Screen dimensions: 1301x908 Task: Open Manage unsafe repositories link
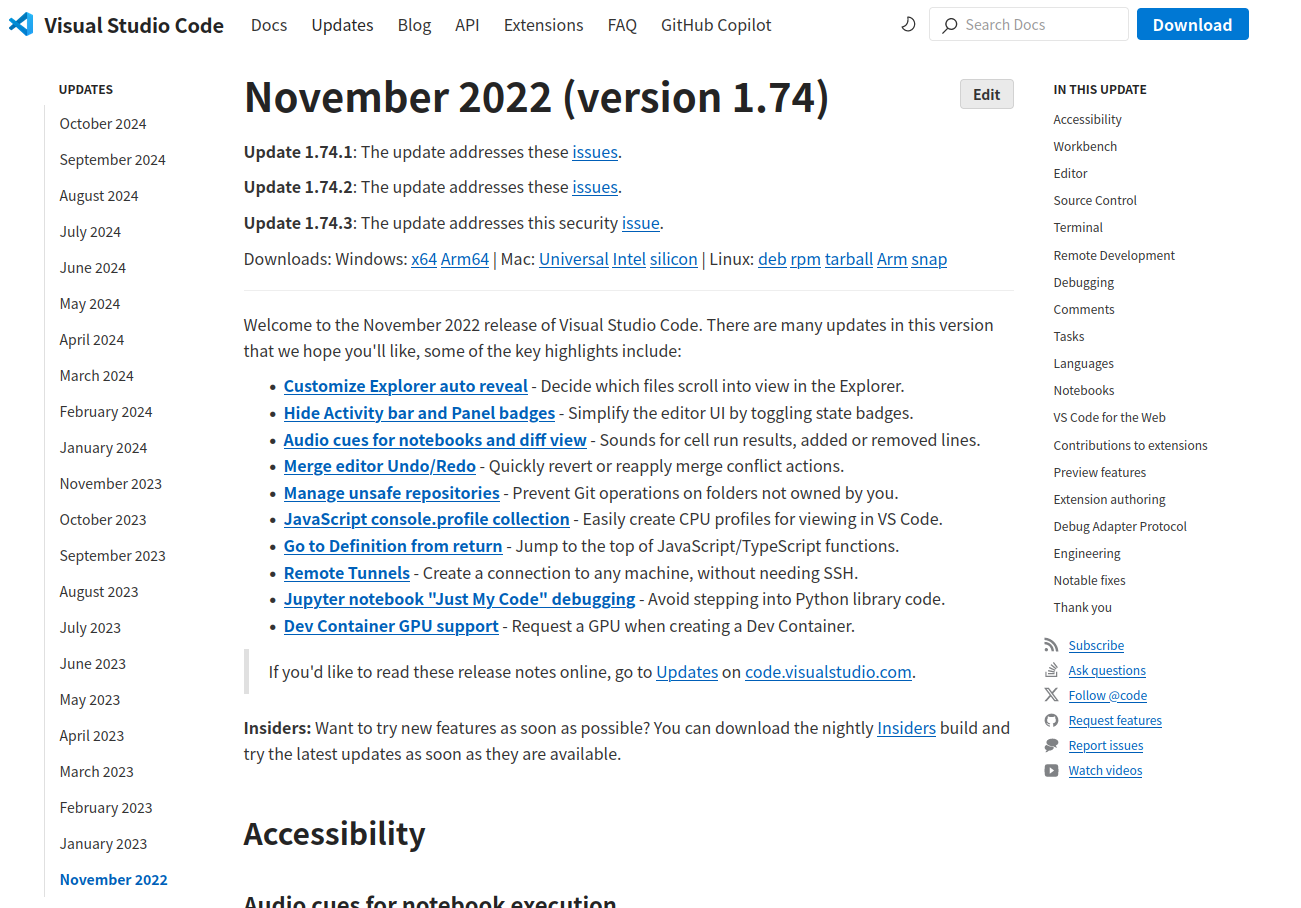pos(392,493)
